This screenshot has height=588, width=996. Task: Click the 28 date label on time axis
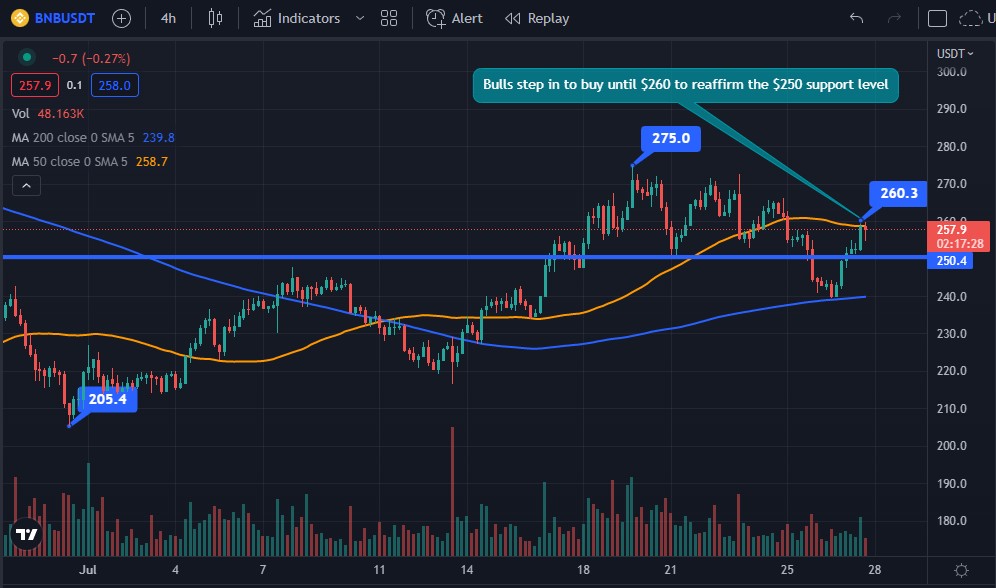pyautogui.click(x=875, y=570)
